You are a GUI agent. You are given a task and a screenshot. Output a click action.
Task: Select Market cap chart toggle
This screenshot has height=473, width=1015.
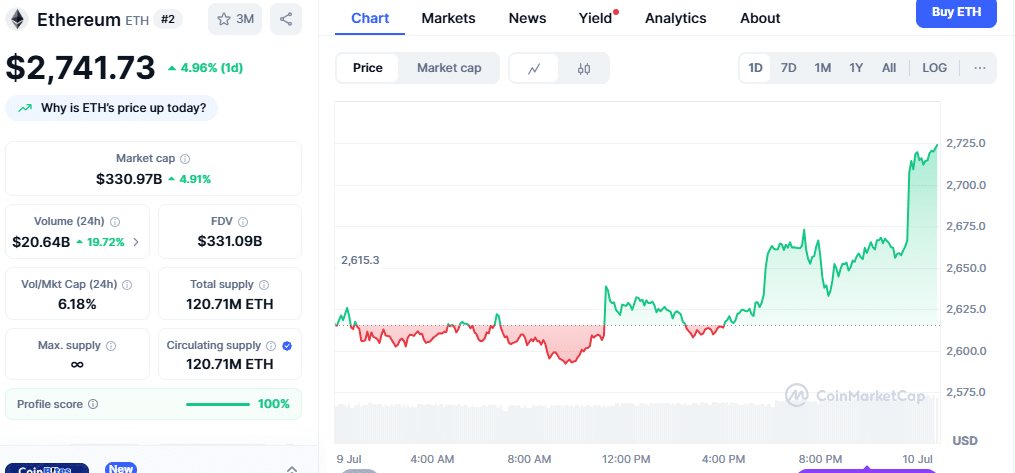449,68
